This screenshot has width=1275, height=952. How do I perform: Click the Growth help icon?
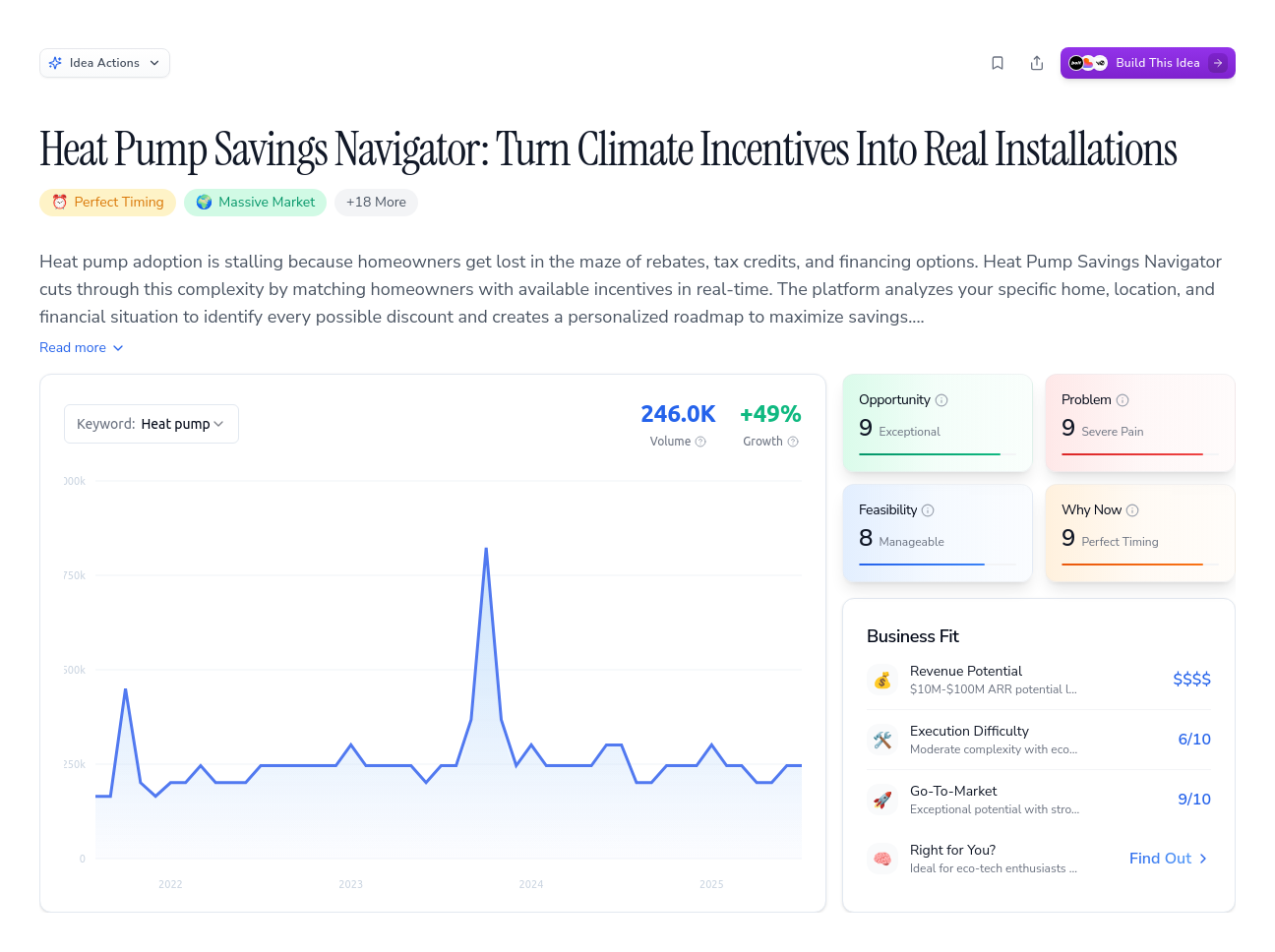[x=793, y=442]
